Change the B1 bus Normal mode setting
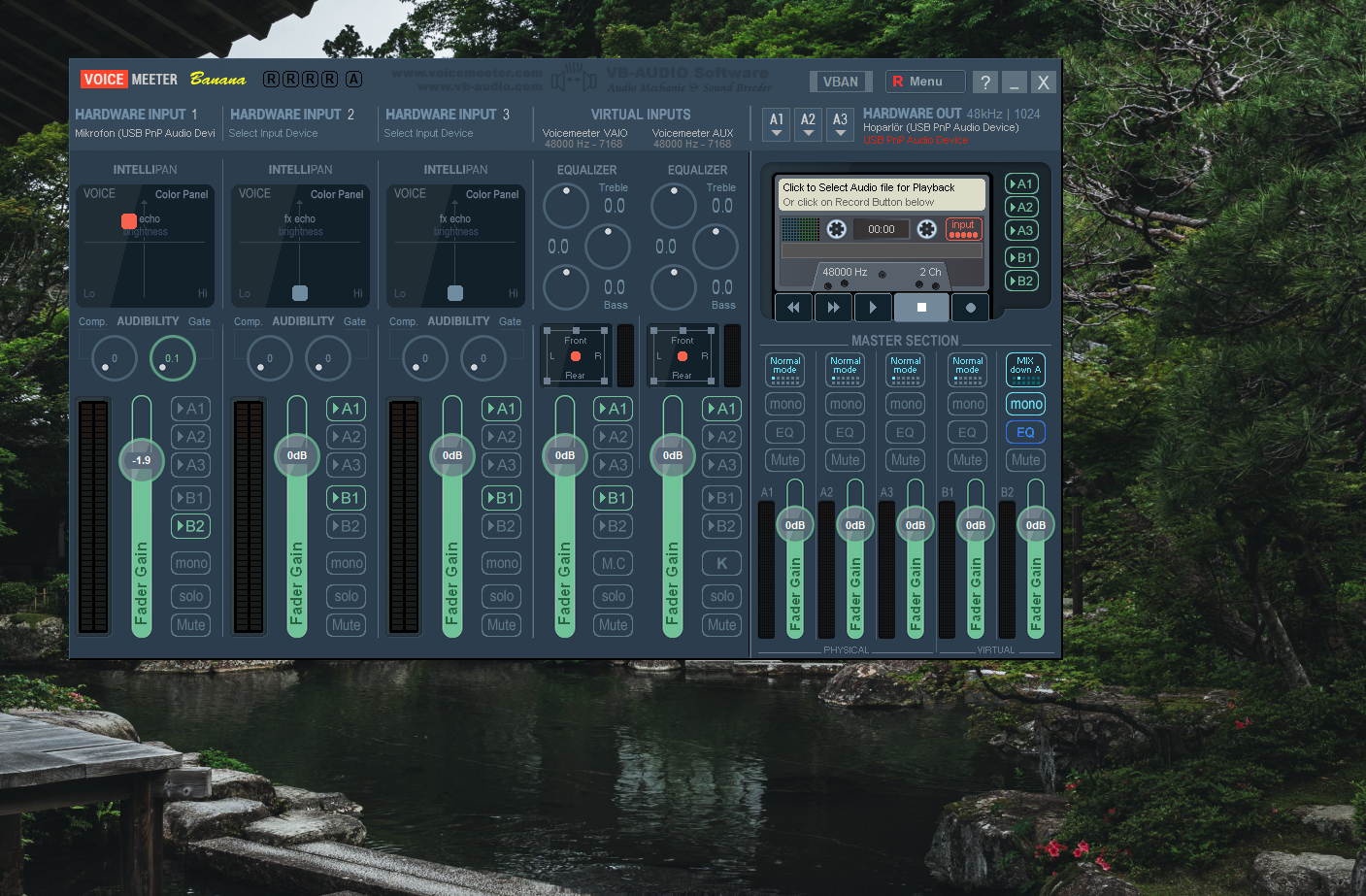Screen dimensions: 1366x896 click(x=968, y=369)
